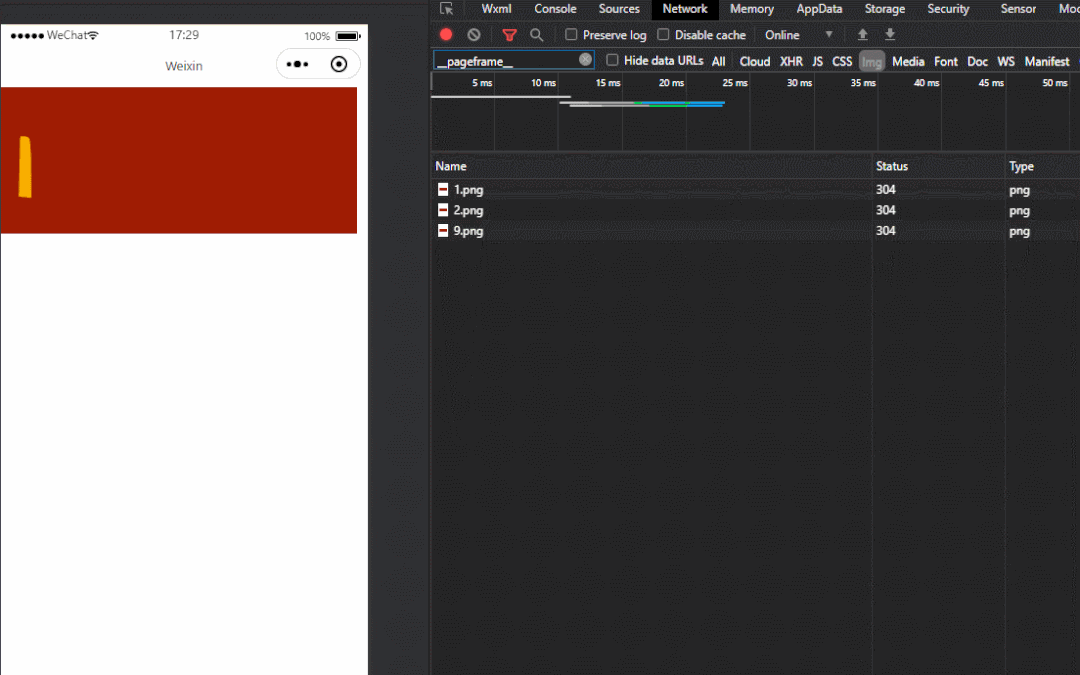Select the 2.png request row

coord(756,210)
